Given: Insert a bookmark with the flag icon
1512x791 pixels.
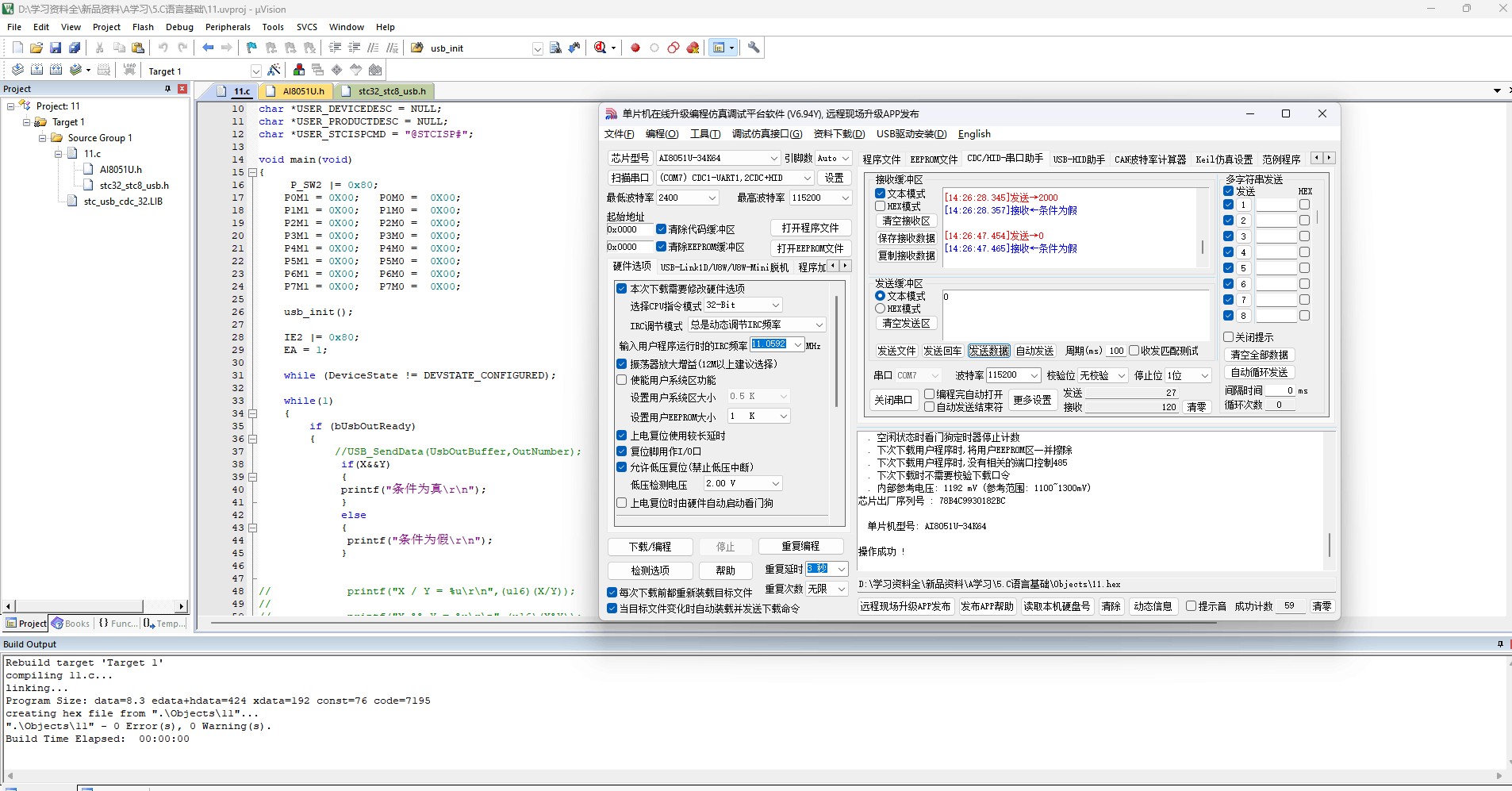Looking at the screenshot, I should pyautogui.click(x=252, y=48).
